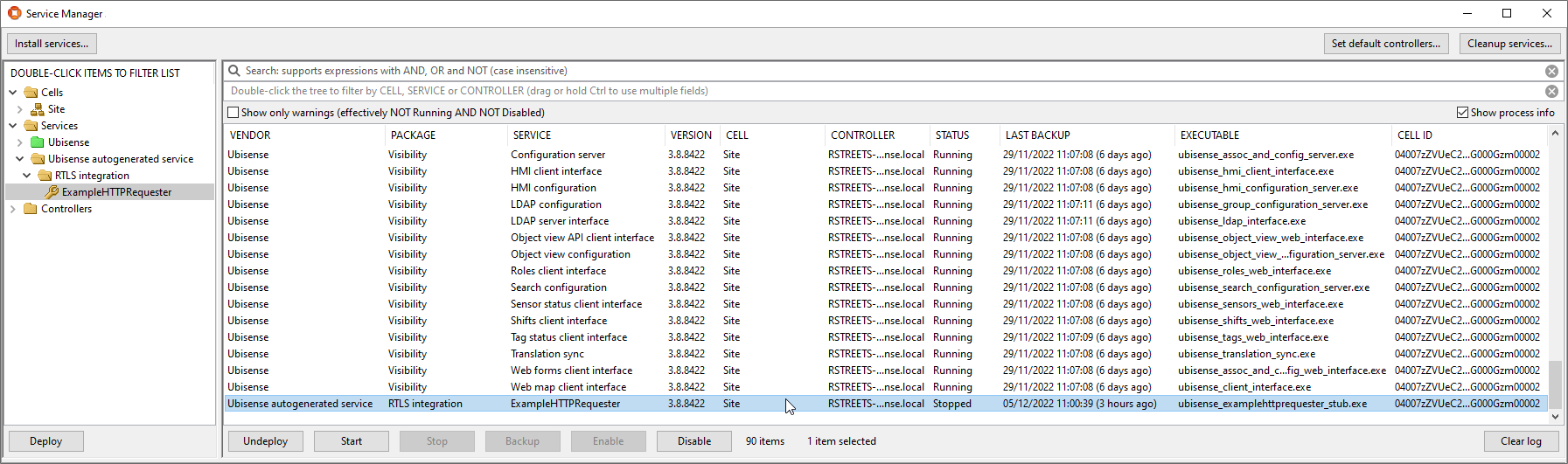
Task: Click the green Ubisense folder icon
Action: (x=38, y=142)
